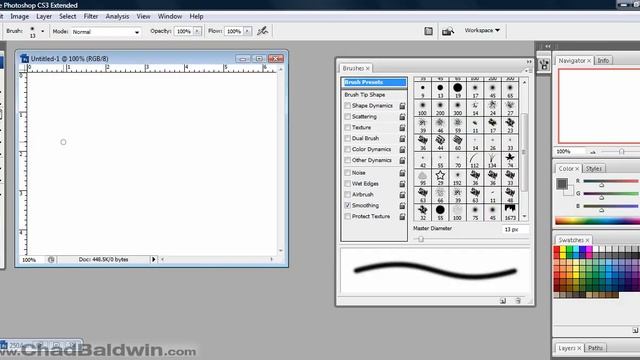This screenshot has height=360, width=640.
Task: Open the Brushes panel flyout menu
Action: [x=527, y=71]
